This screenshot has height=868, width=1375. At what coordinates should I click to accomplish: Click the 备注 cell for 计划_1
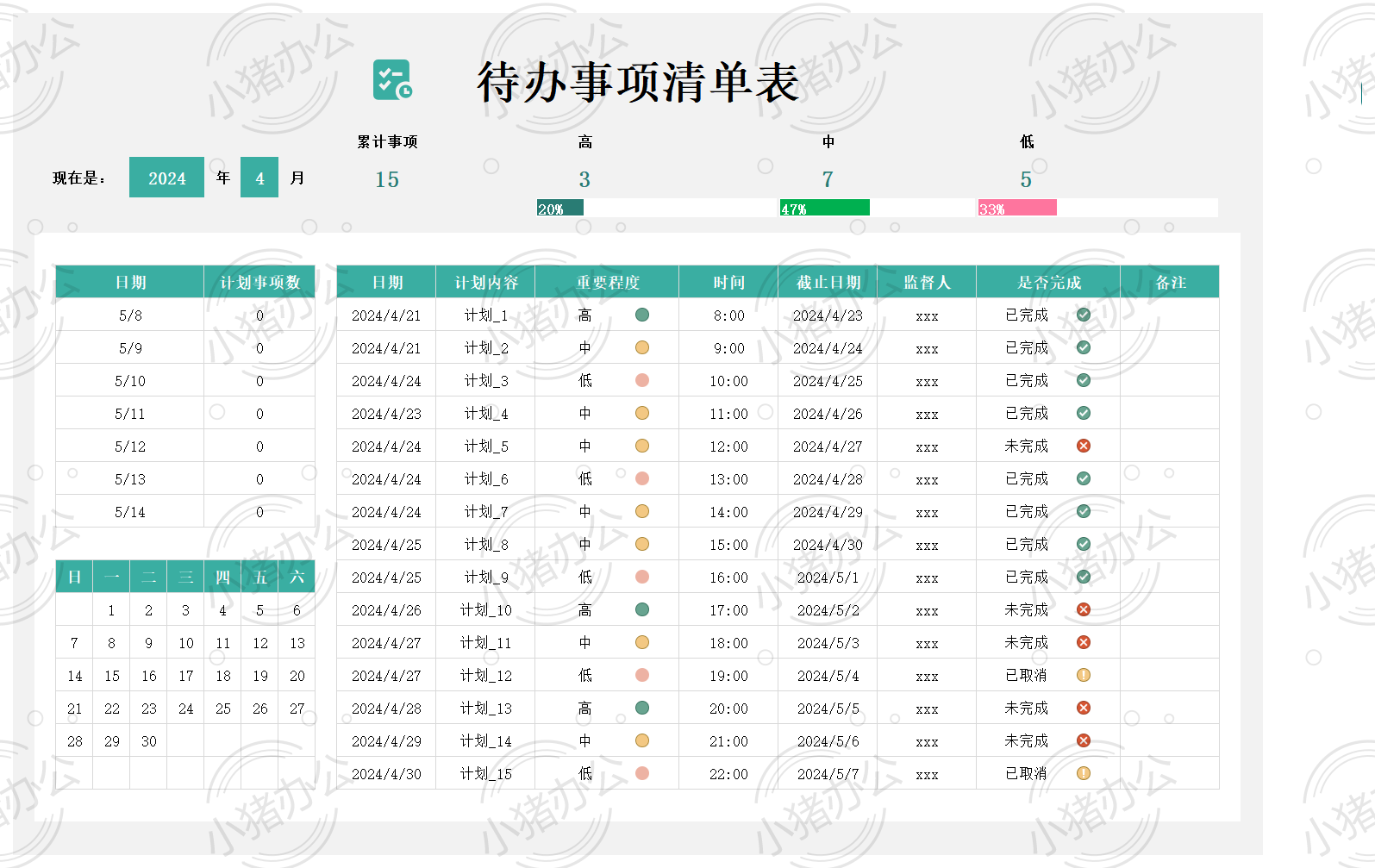1171,315
